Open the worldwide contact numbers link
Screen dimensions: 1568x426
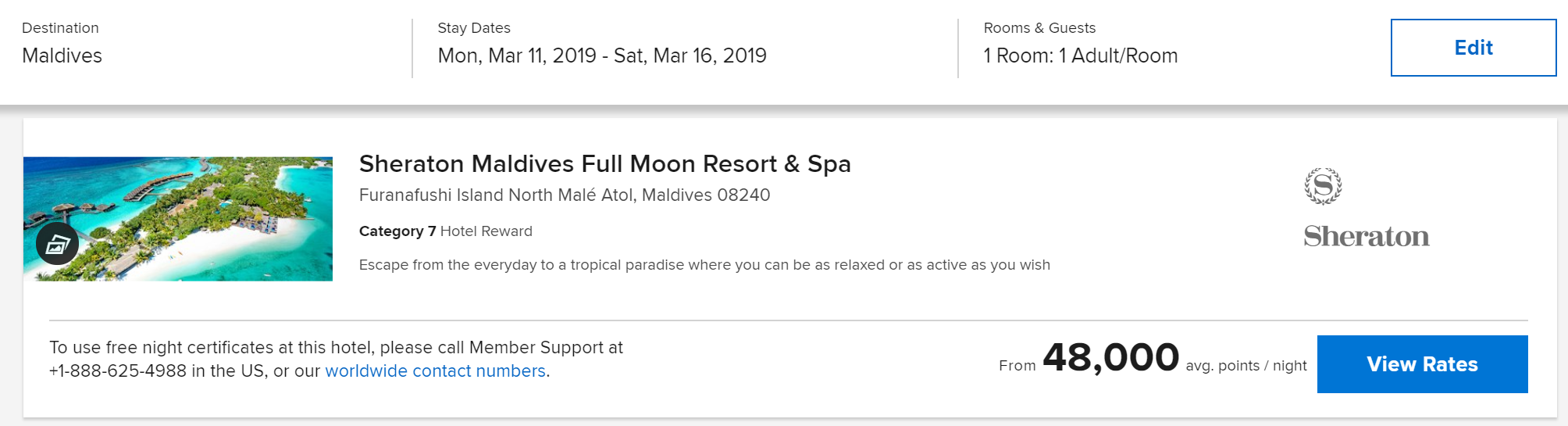pos(435,371)
